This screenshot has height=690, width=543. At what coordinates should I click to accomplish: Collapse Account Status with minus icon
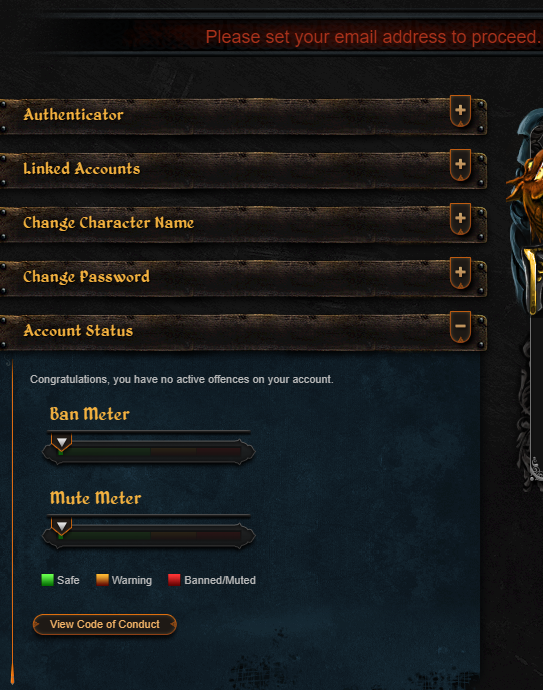(x=460, y=327)
